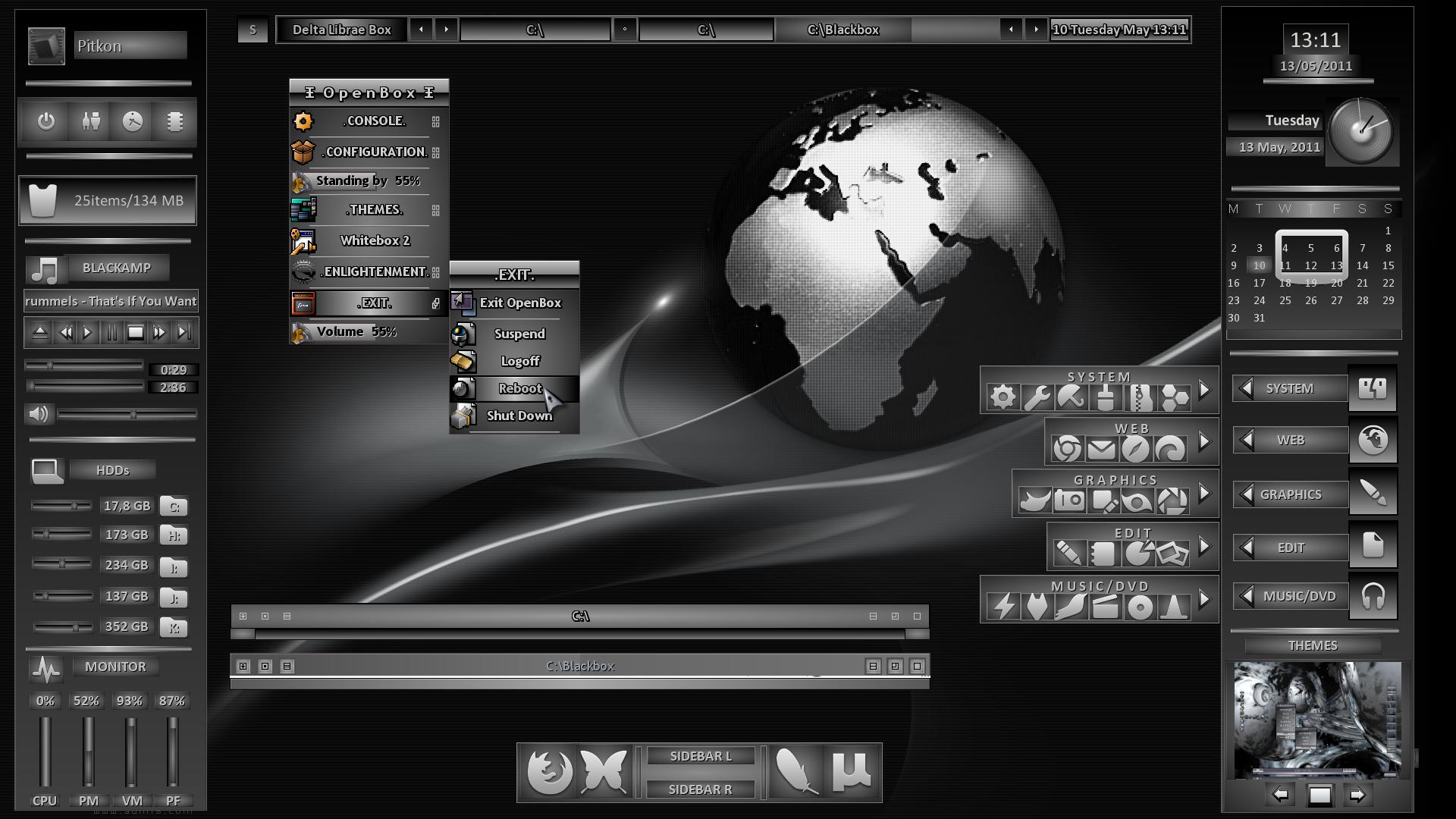Click the eject button in BLACKAMP
The width and height of the screenshot is (1456, 819).
tap(40, 332)
